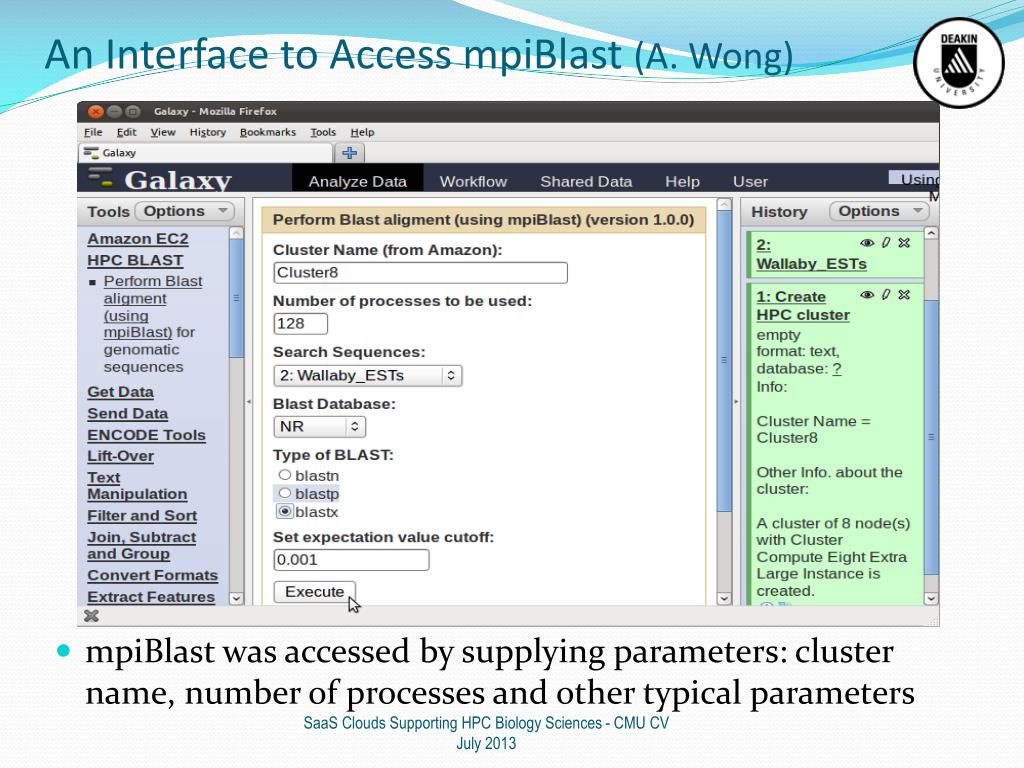Expand the Lift-Over tool section
The image size is (1024, 768).
[x=120, y=456]
